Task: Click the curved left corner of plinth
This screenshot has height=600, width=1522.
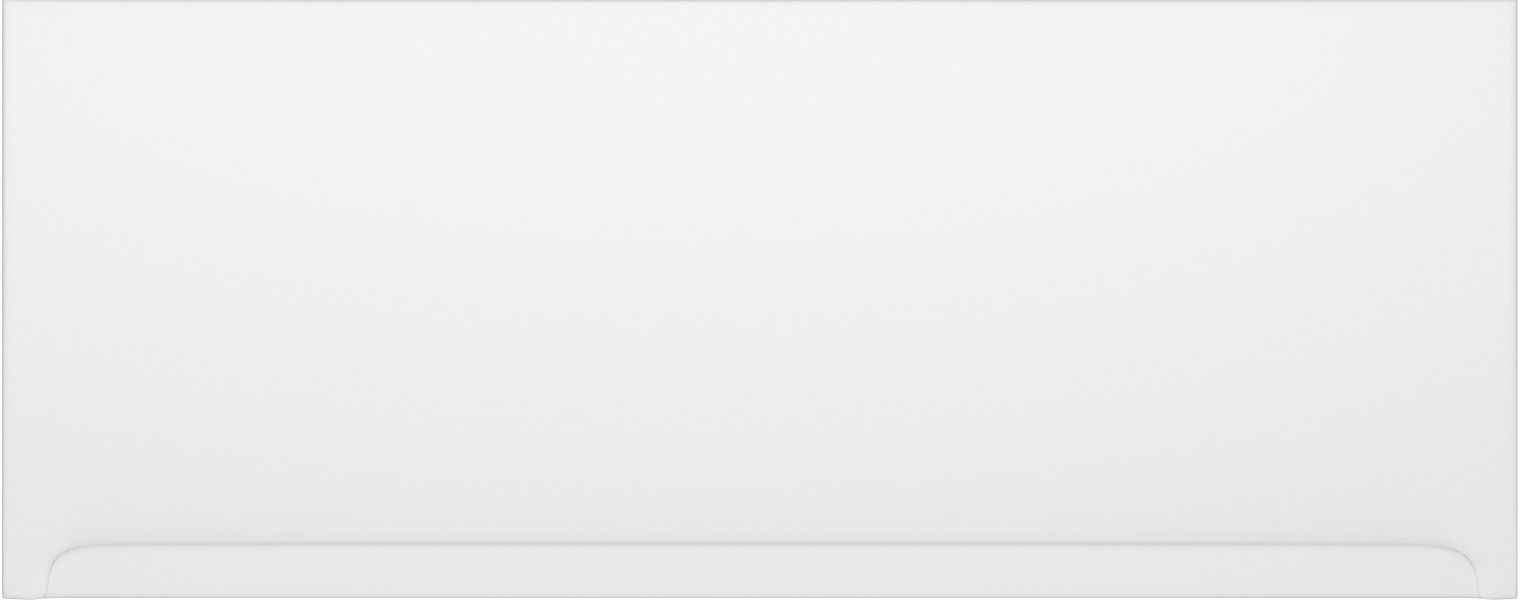Action: click(x=62, y=562)
